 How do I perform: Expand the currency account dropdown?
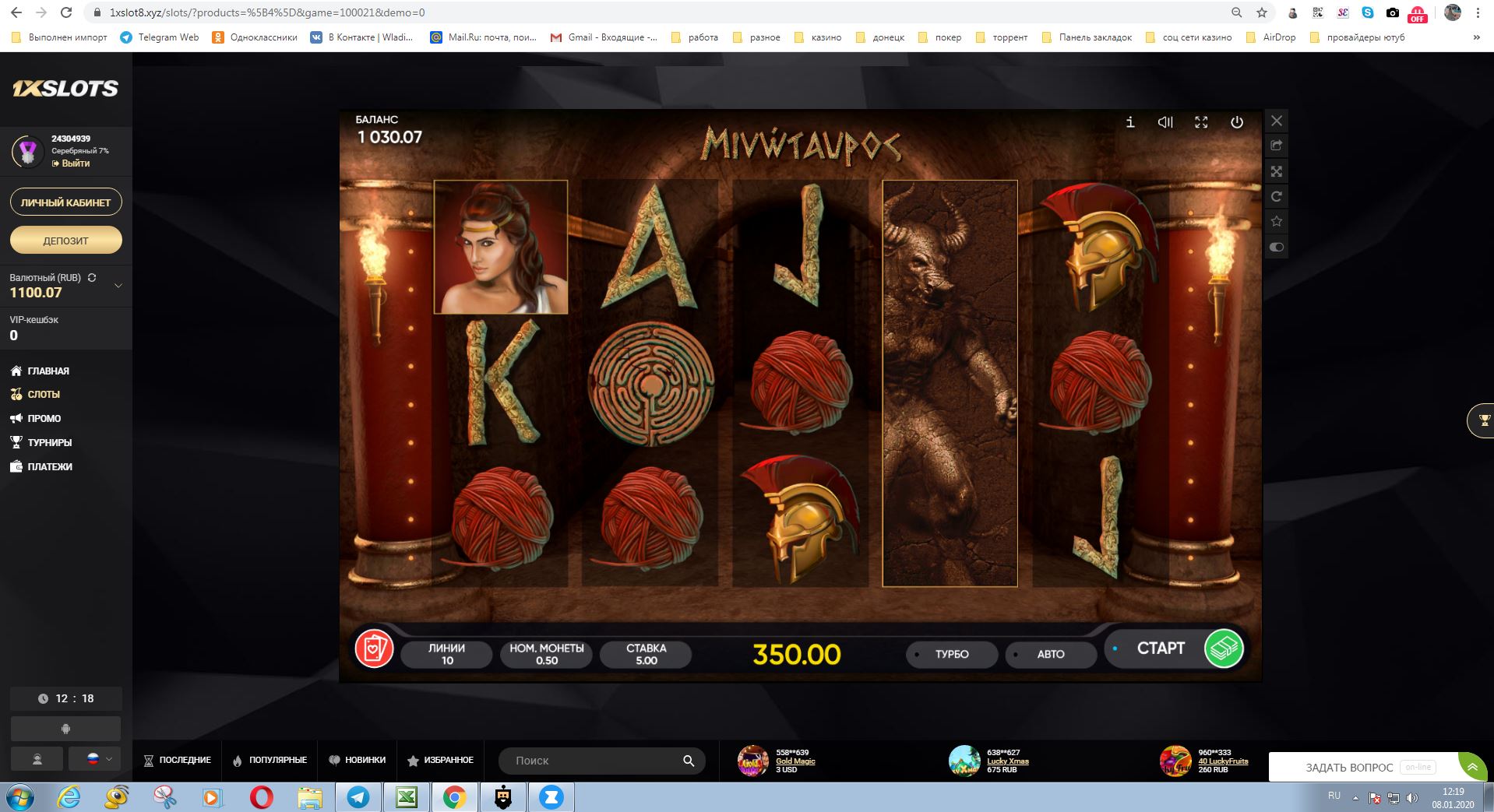tap(118, 286)
